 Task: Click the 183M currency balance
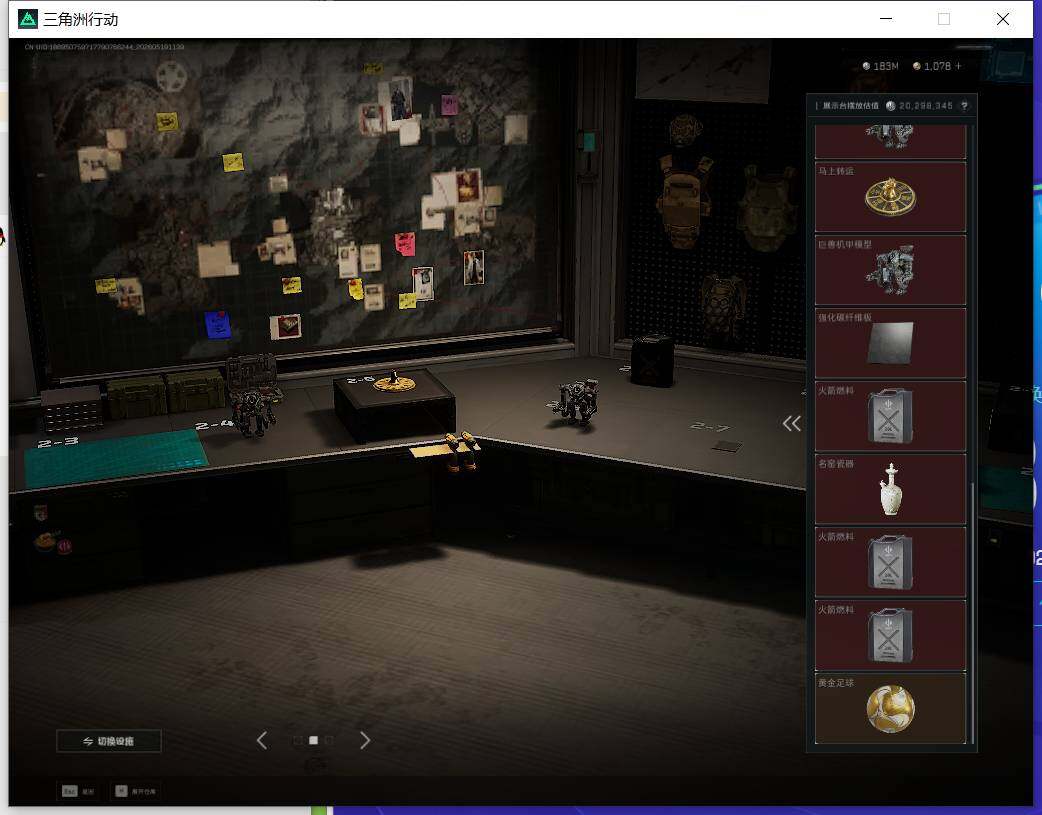click(x=880, y=66)
